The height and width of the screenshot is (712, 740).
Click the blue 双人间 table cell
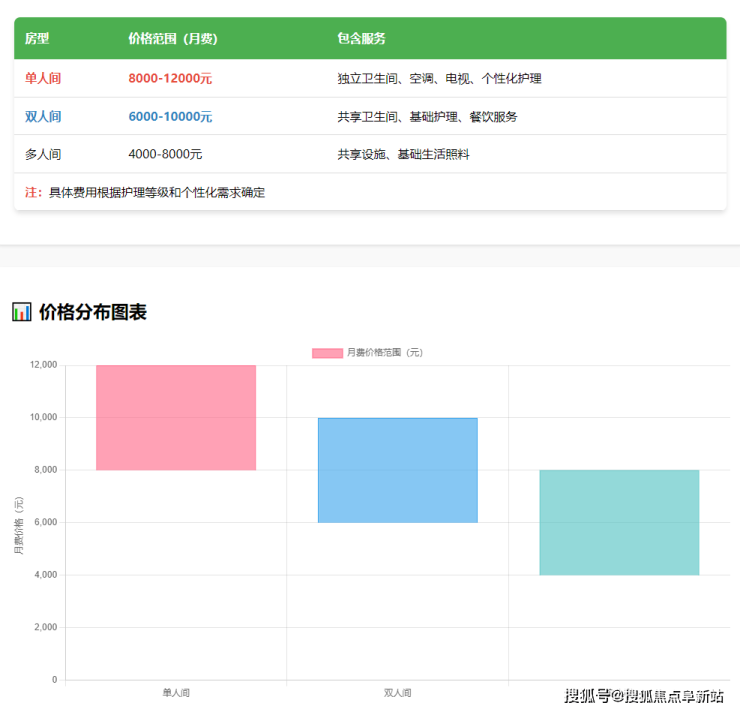tap(43, 117)
